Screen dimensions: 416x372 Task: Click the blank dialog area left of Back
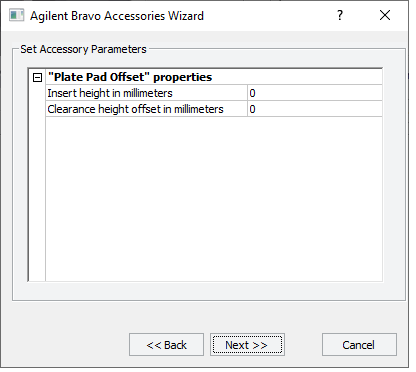click(65, 345)
